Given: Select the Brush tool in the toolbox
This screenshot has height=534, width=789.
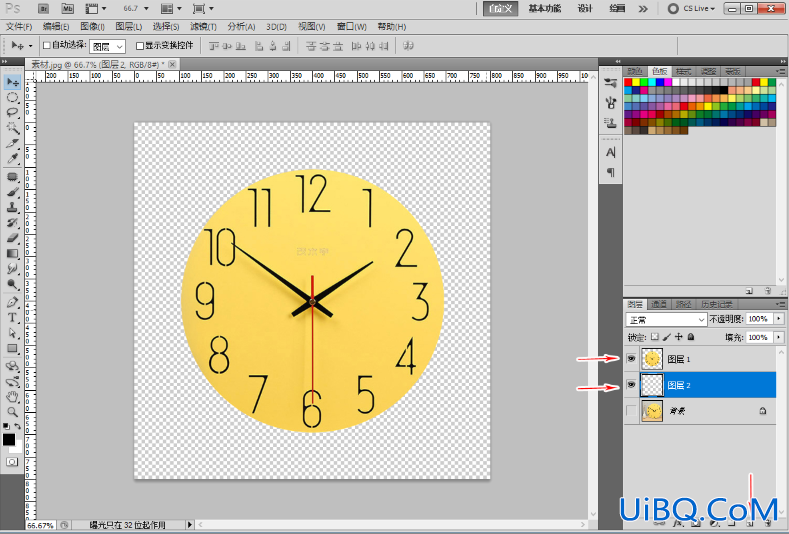Looking at the screenshot, I should (13, 192).
